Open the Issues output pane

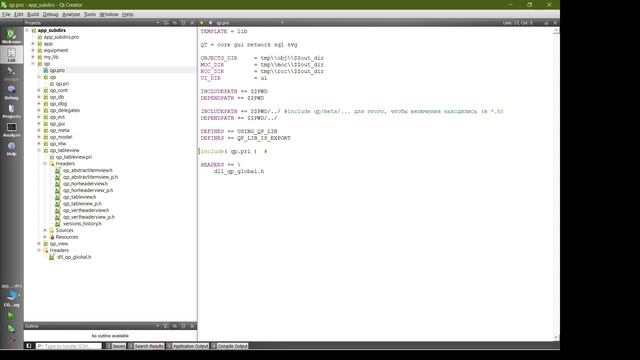click(x=116, y=346)
